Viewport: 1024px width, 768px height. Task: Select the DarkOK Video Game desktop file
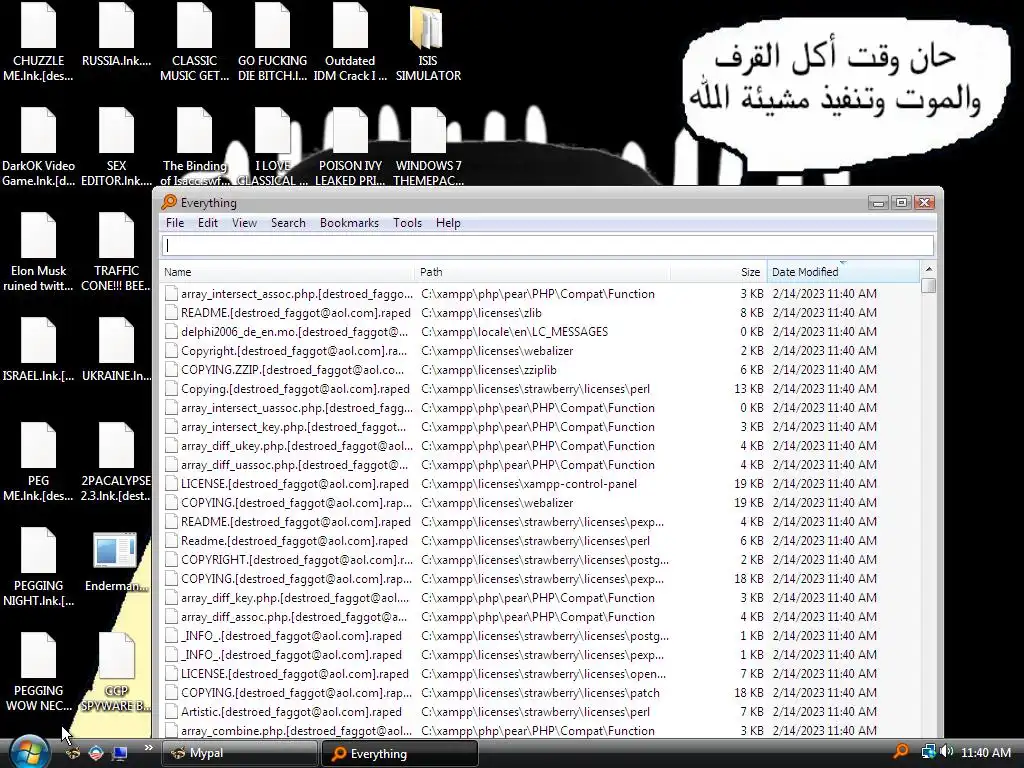pos(38,148)
